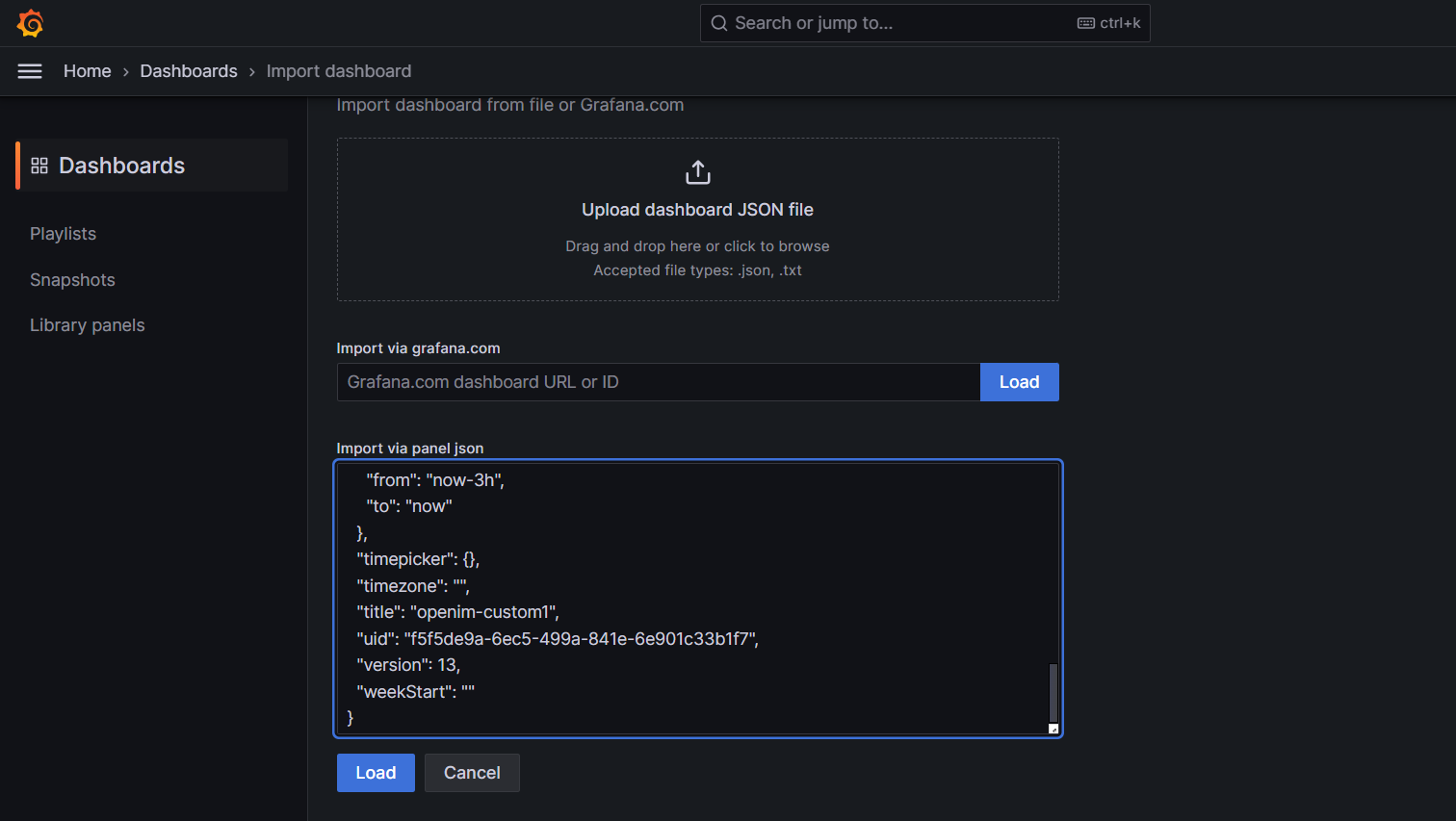
Task: Click the Grafana logo icon
Action: (x=30, y=22)
